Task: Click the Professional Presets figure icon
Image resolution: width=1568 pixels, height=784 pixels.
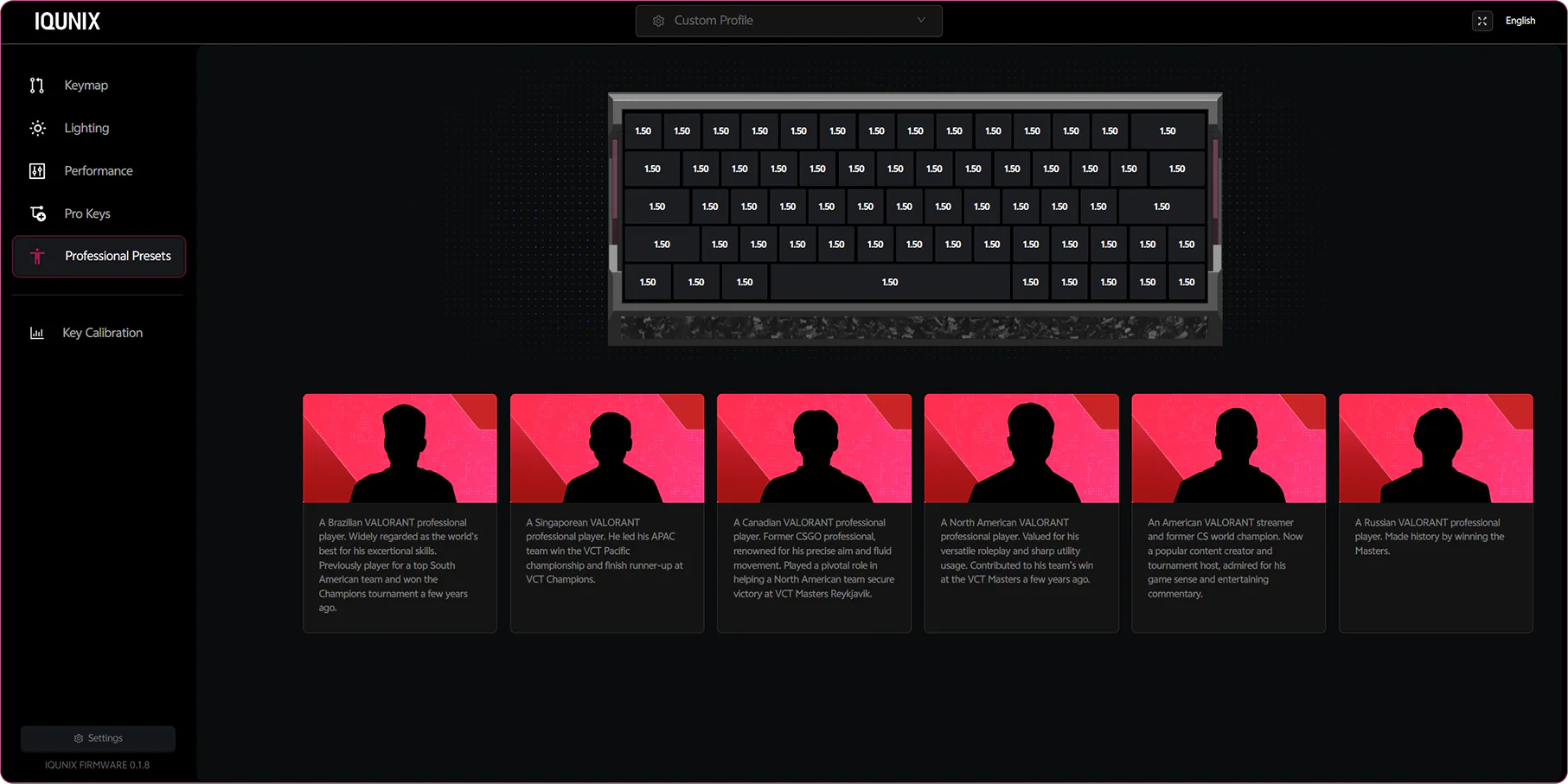Action: click(37, 257)
